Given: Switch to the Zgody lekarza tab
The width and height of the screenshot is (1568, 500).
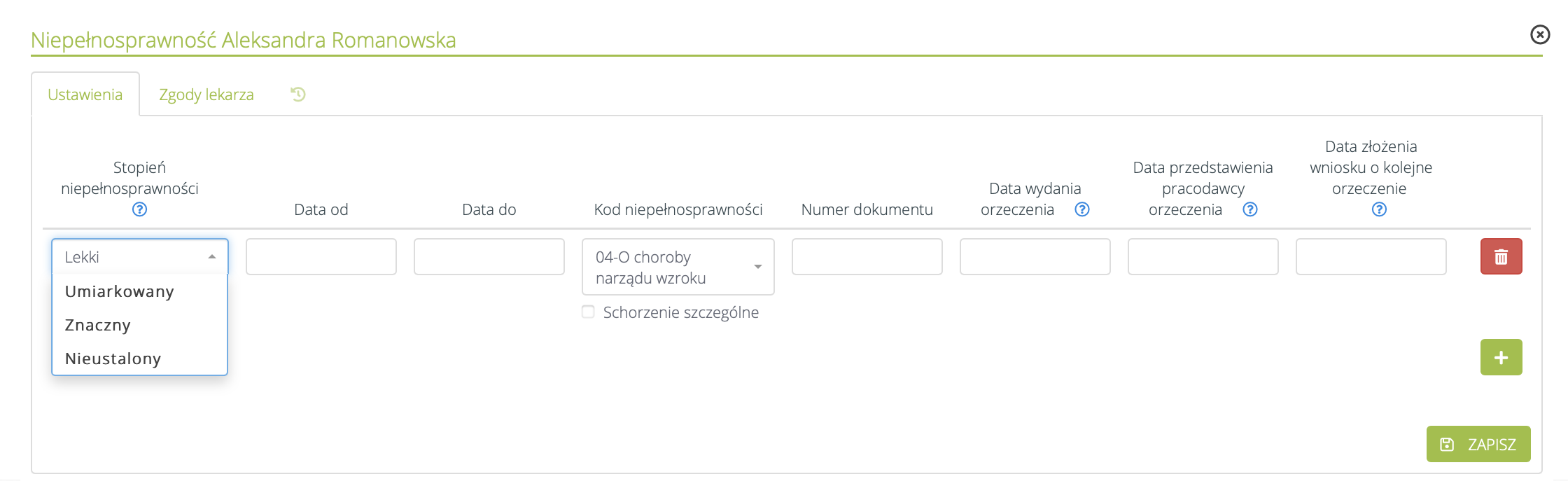Looking at the screenshot, I should tap(206, 95).
